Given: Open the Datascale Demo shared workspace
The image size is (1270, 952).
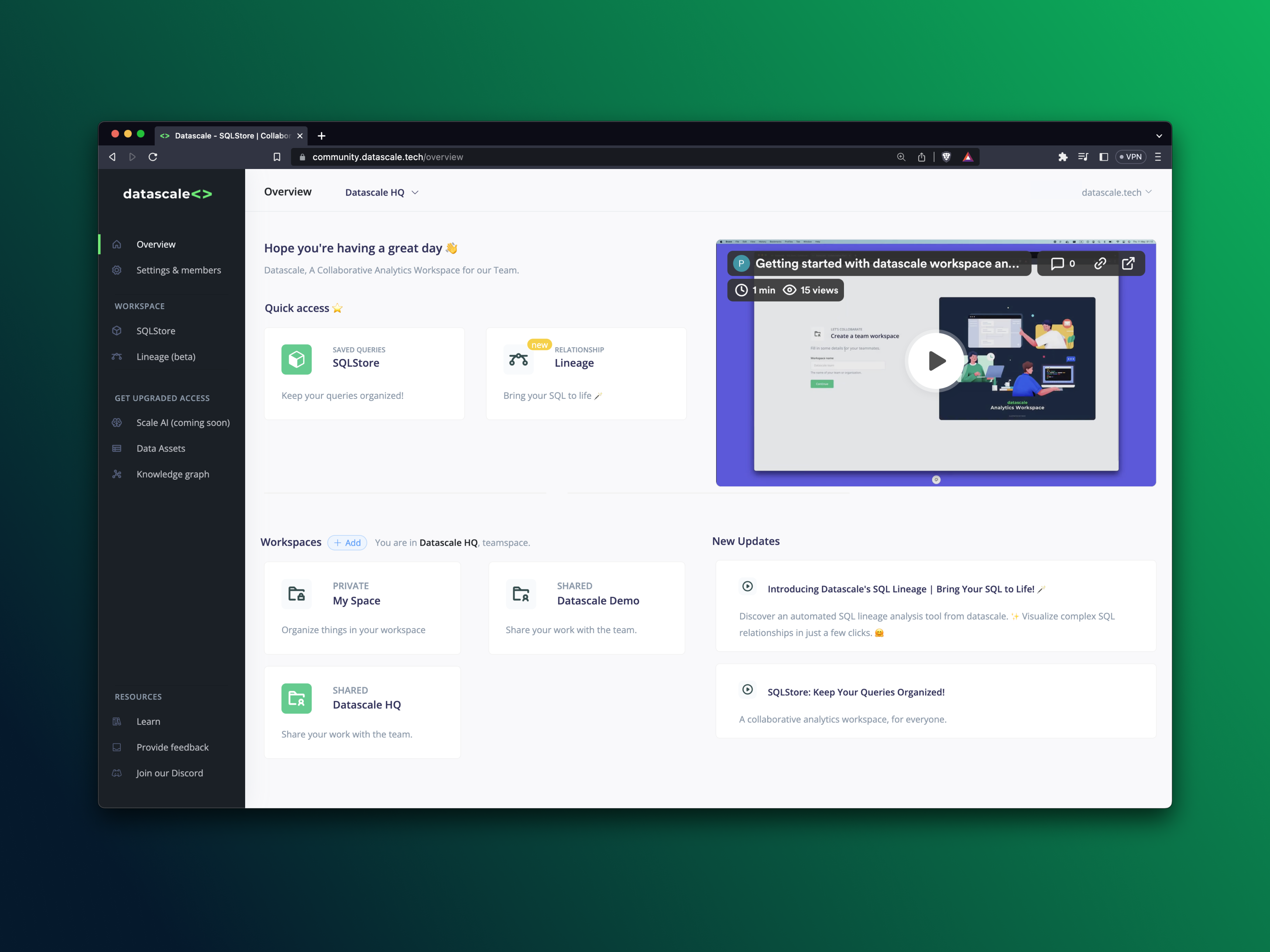Looking at the screenshot, I should 586,608.
